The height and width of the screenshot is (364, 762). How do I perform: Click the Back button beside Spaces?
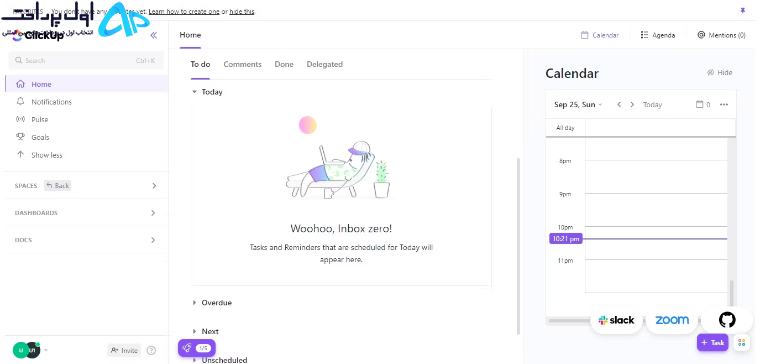point(57,186)
